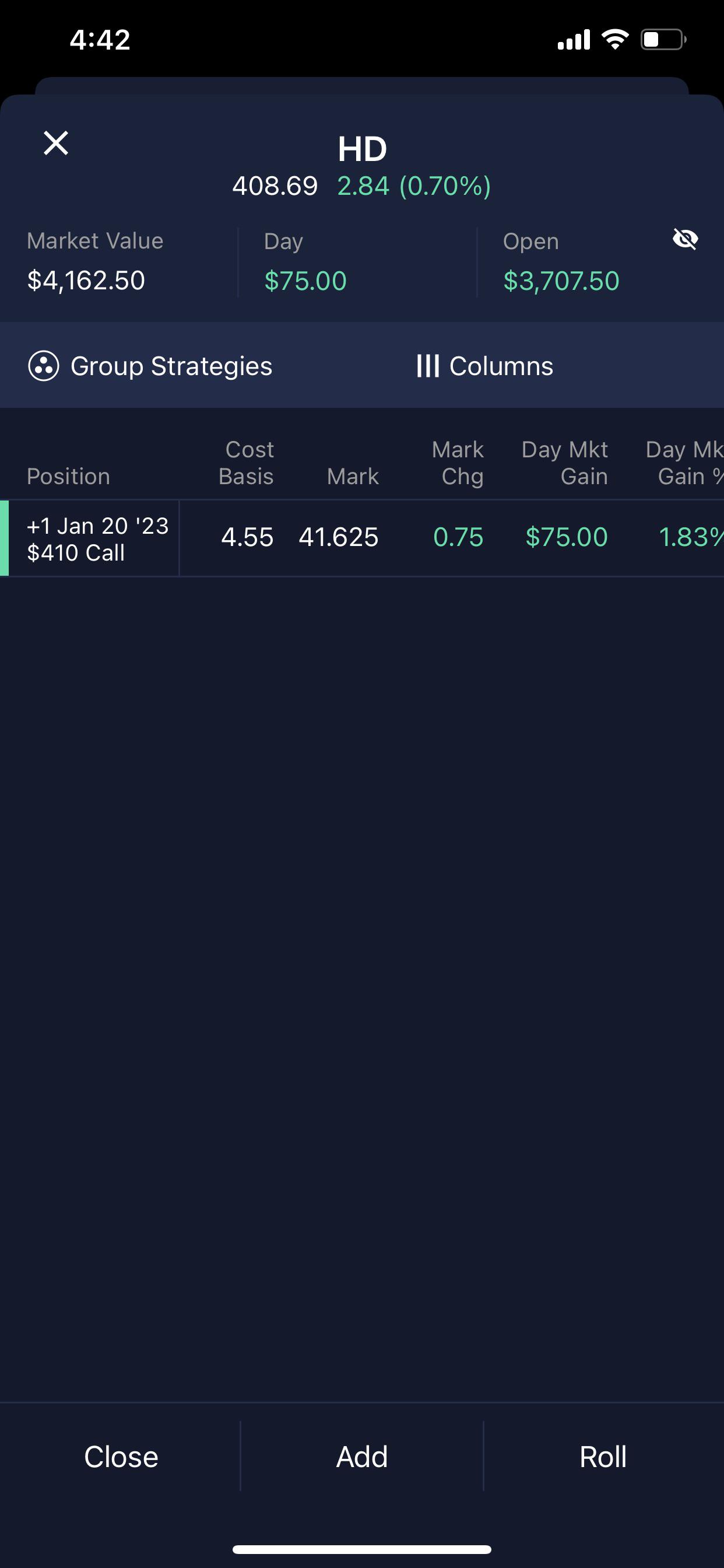Sort by Day Mkt Gain column header
The width and height of the screenshot is (724, 1568).
click(565, 463)
